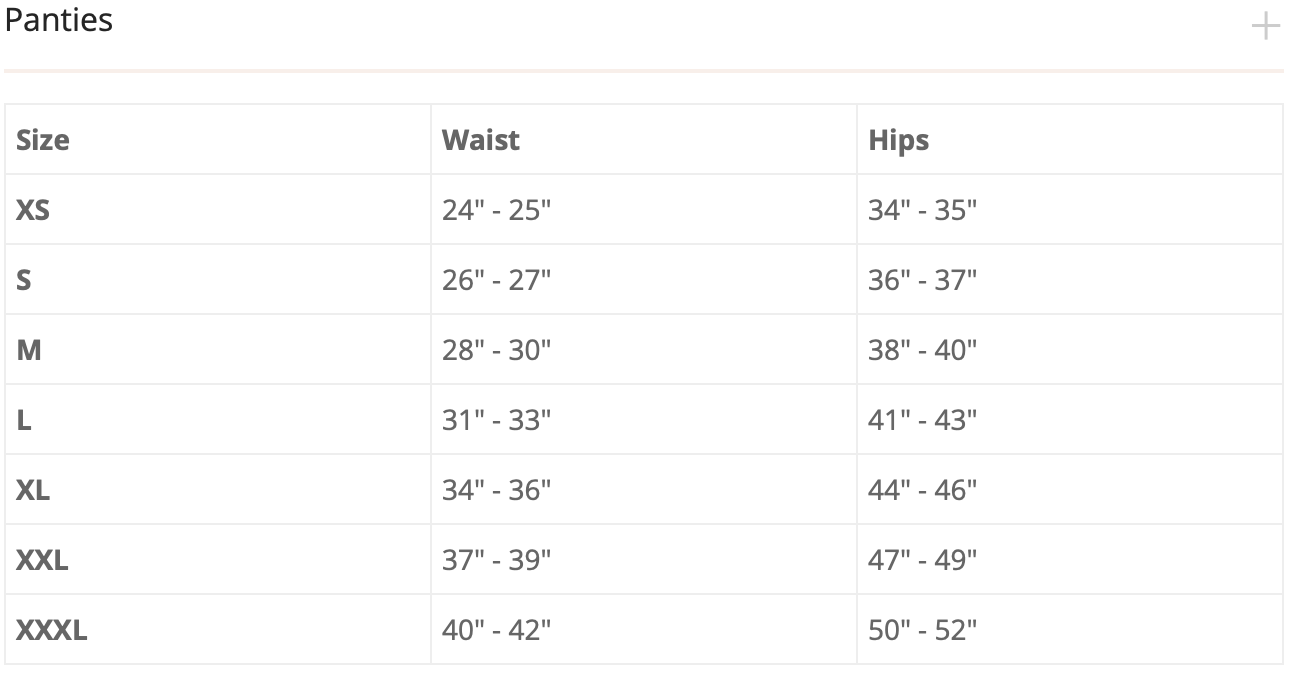The width and height of the screenshot is (1290, 680).
Task: Expand the Panties section plus icon
Action: pos(1265,26)
